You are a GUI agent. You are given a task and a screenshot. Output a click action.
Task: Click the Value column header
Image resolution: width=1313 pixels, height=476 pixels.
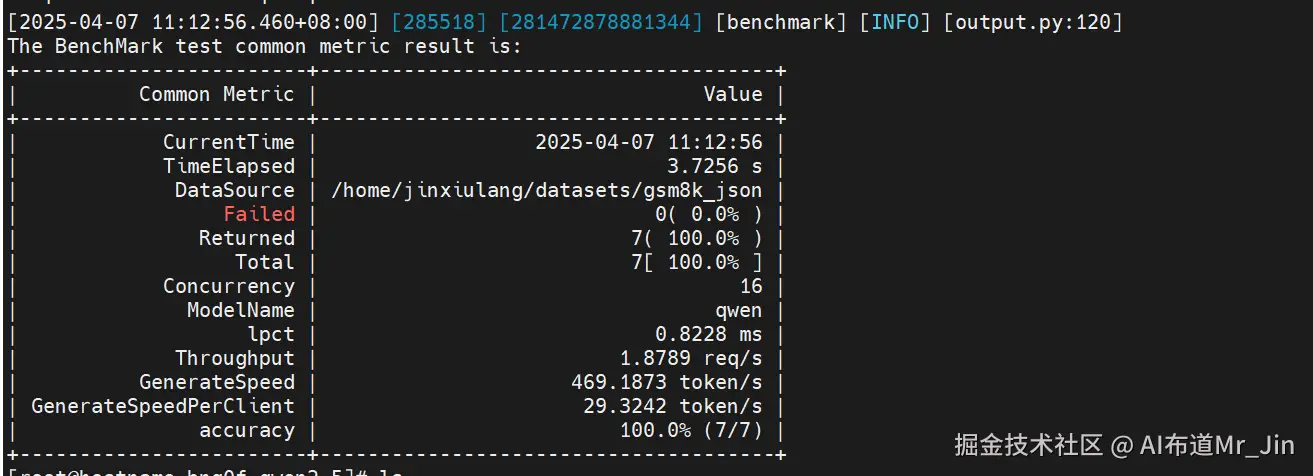click(732, 94)
